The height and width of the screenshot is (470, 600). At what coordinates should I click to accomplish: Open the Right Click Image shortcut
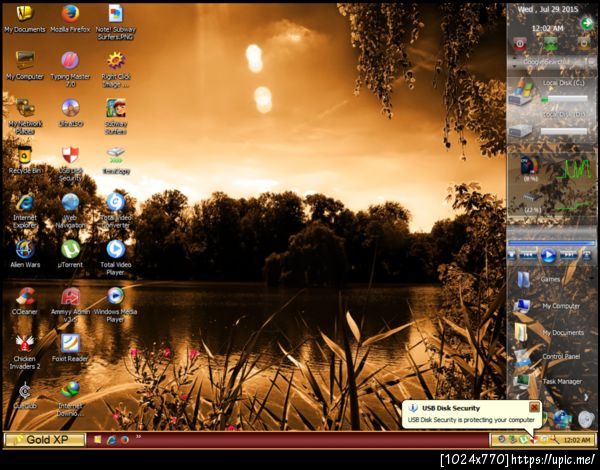pos(116,70)
